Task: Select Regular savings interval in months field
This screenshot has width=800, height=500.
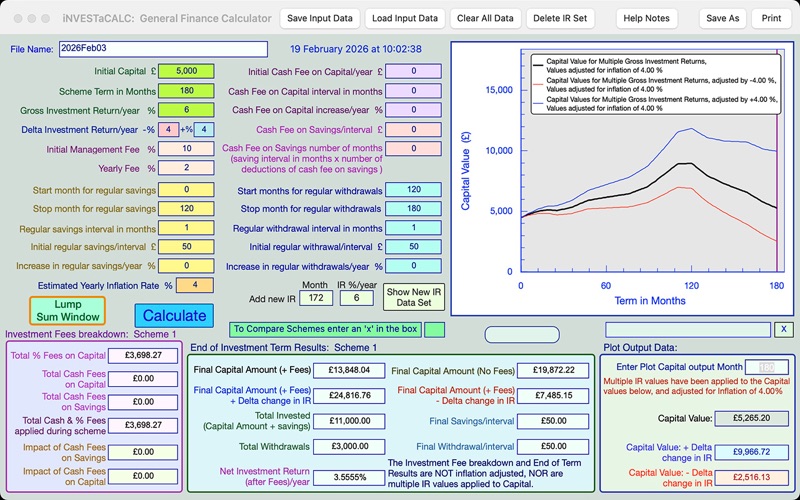Action: [186, 228]
